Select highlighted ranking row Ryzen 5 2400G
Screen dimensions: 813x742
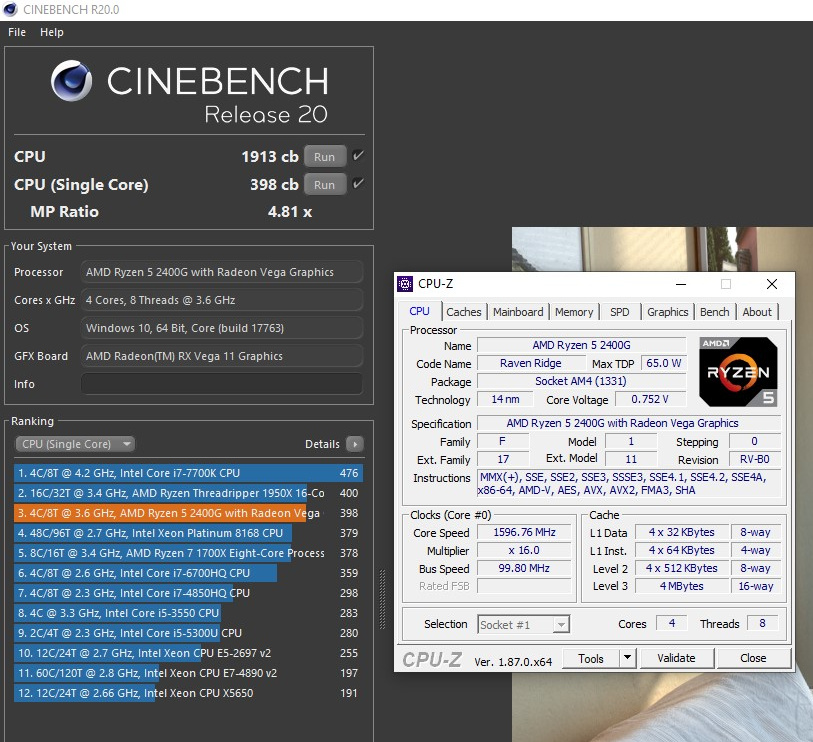(x=188, y=513)
